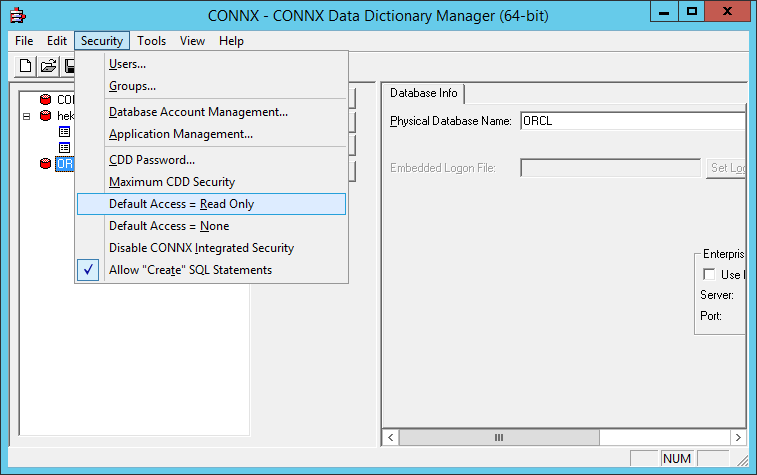Click the horizontal scrollbar right arrow
Screen dimensions: 757x475
[738, 437]
